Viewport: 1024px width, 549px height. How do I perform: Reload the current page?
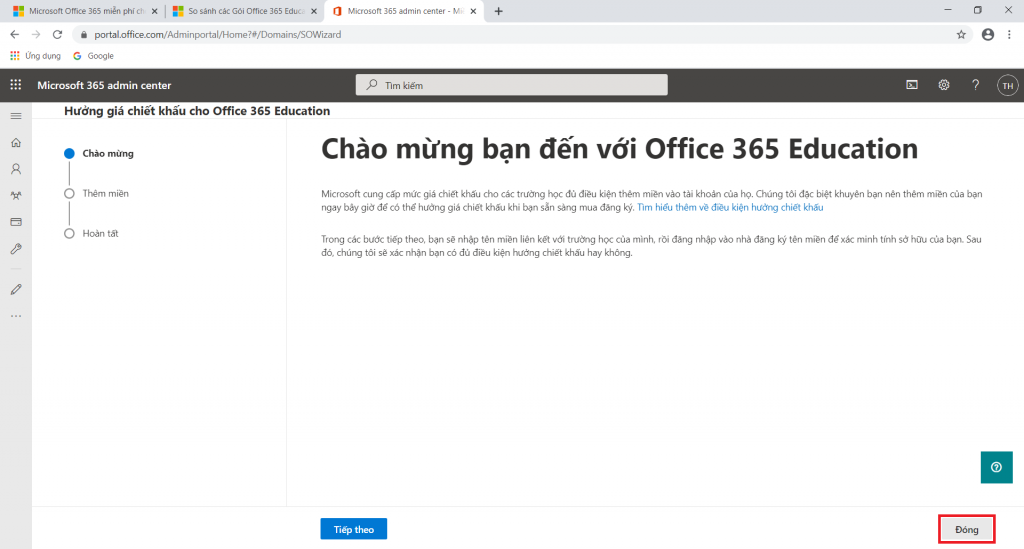pyautogui.click(x=57, y=35)
